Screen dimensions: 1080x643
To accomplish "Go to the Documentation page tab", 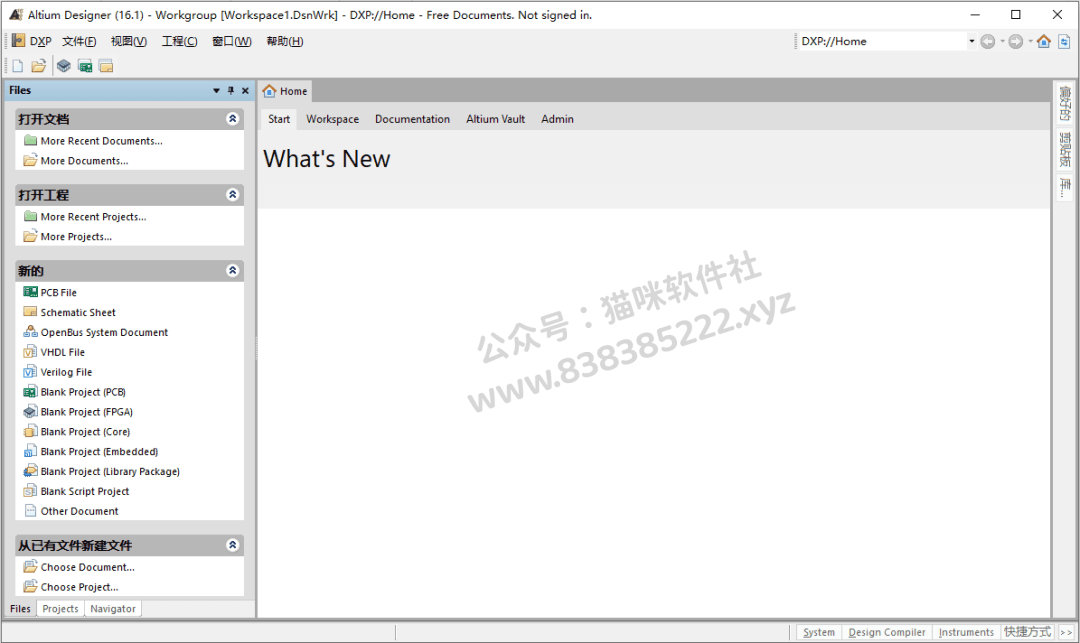I will [x=413, y=119].
